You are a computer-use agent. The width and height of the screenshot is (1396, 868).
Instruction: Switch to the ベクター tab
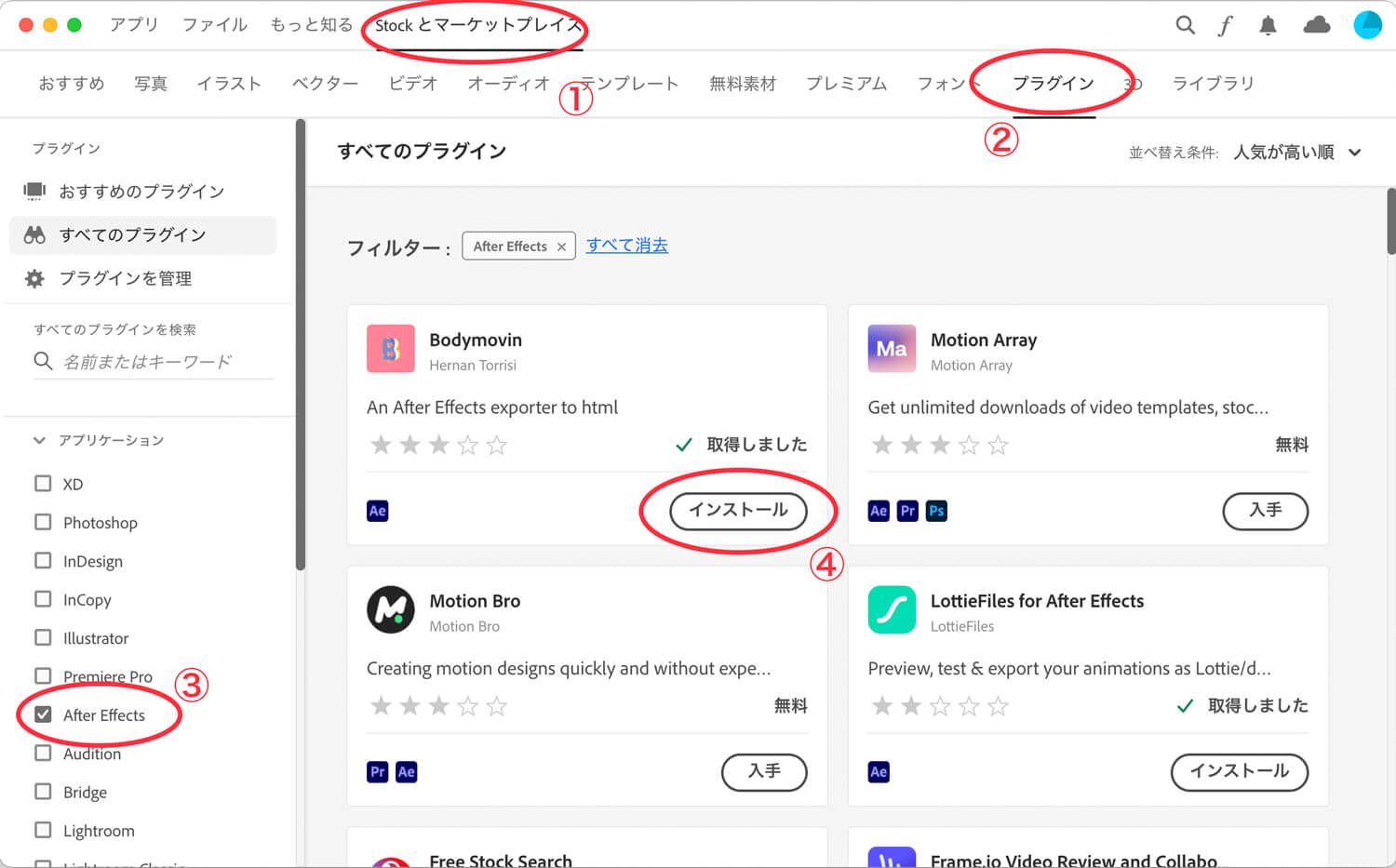point(325,84)
